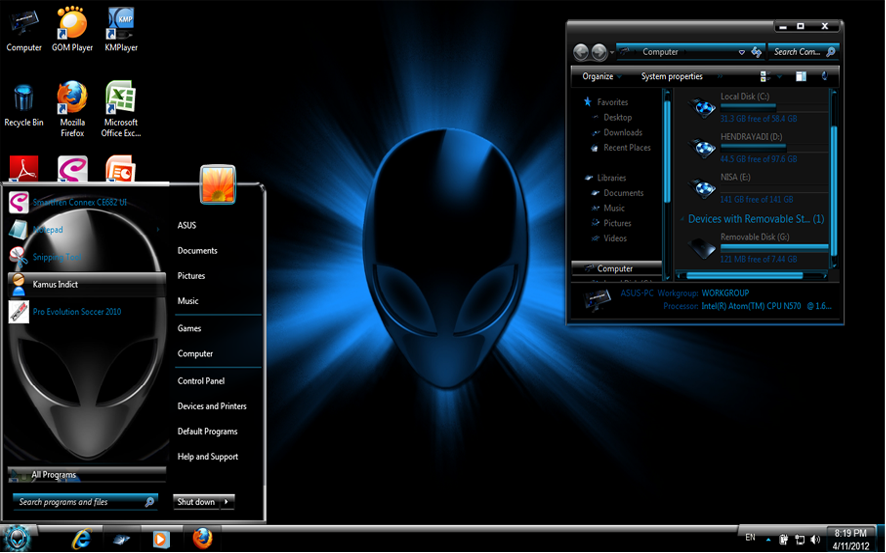
Task: Select HENDRAYADI (D:) drive
Action: (x=756, y=148)
